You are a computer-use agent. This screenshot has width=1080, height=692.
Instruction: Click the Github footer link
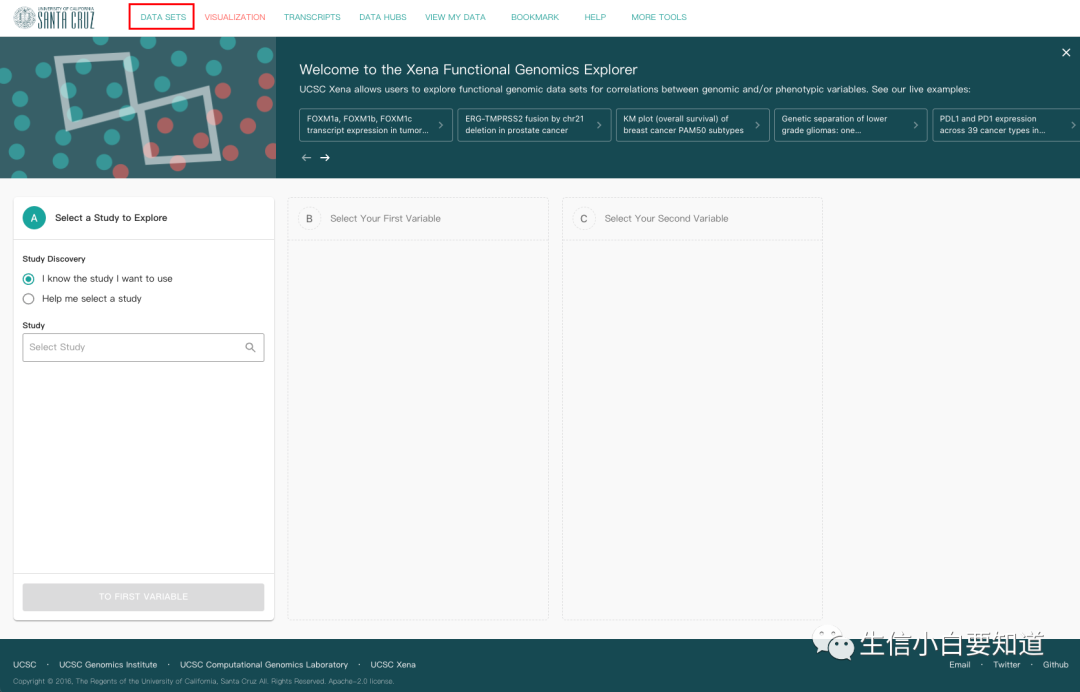coord(1055,664)
